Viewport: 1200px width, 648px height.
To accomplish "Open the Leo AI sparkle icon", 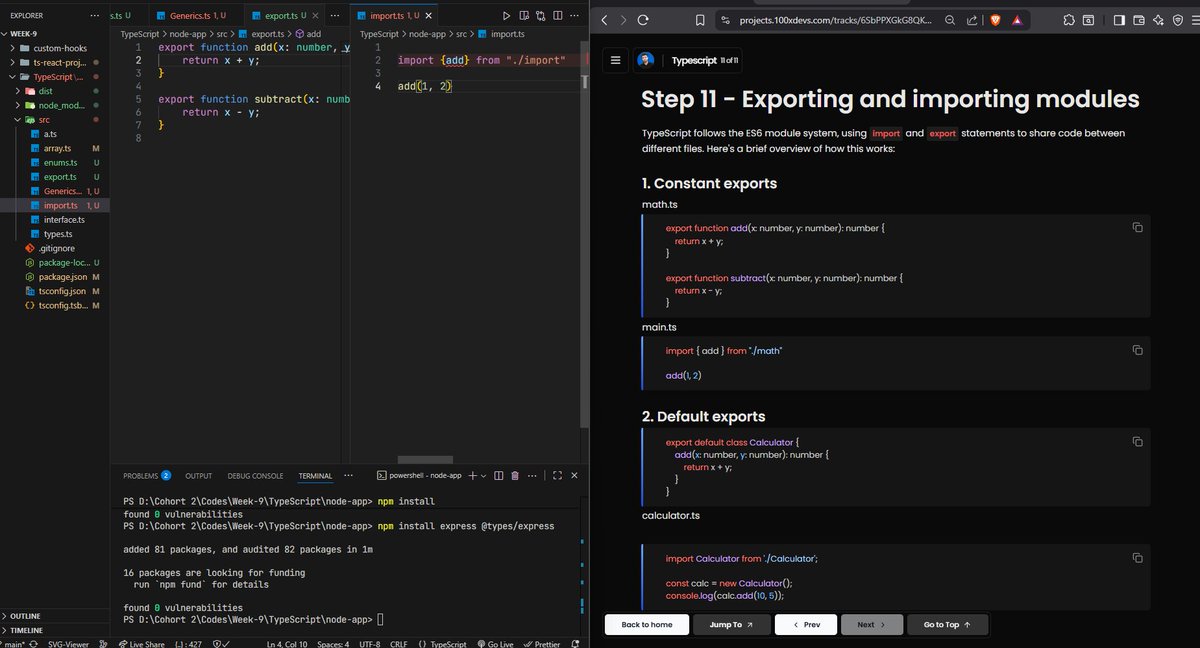I will (1158, 20).
